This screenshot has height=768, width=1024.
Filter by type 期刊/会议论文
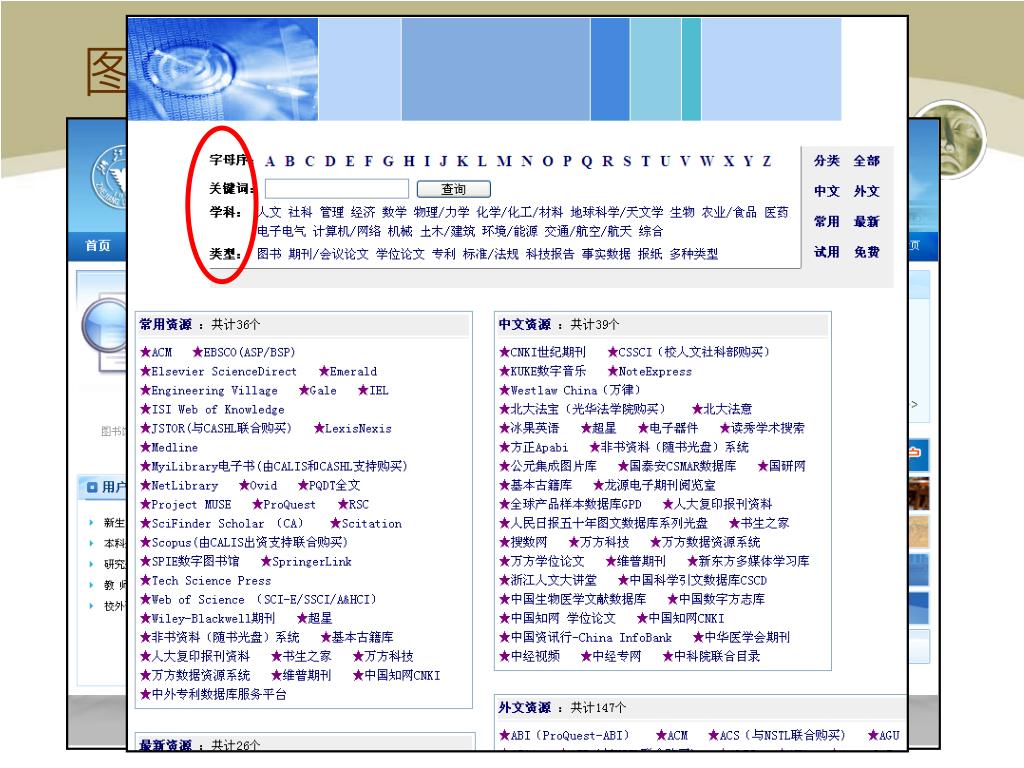tap(328, 254)
